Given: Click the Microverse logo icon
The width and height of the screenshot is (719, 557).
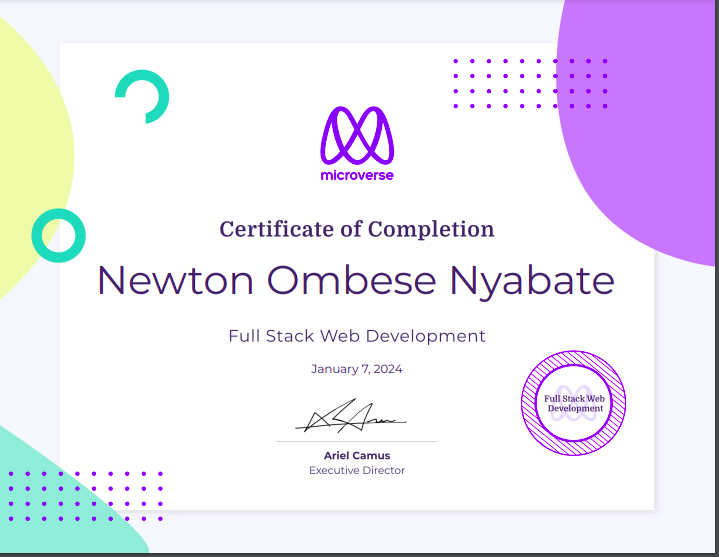Looking at the screenshot, I should click(357, 136).
